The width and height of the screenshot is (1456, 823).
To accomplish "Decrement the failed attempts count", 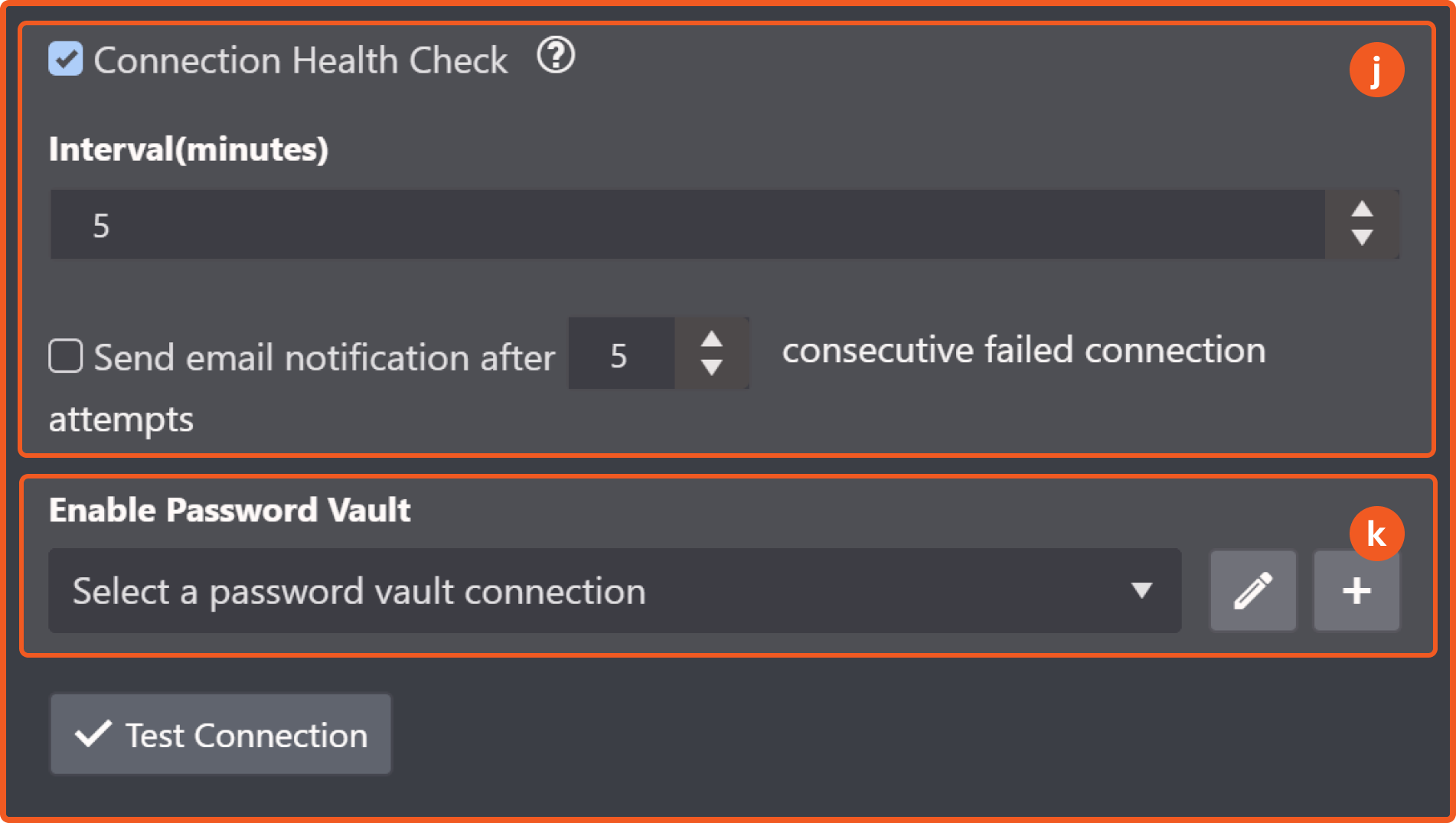I will pos(712,368).
